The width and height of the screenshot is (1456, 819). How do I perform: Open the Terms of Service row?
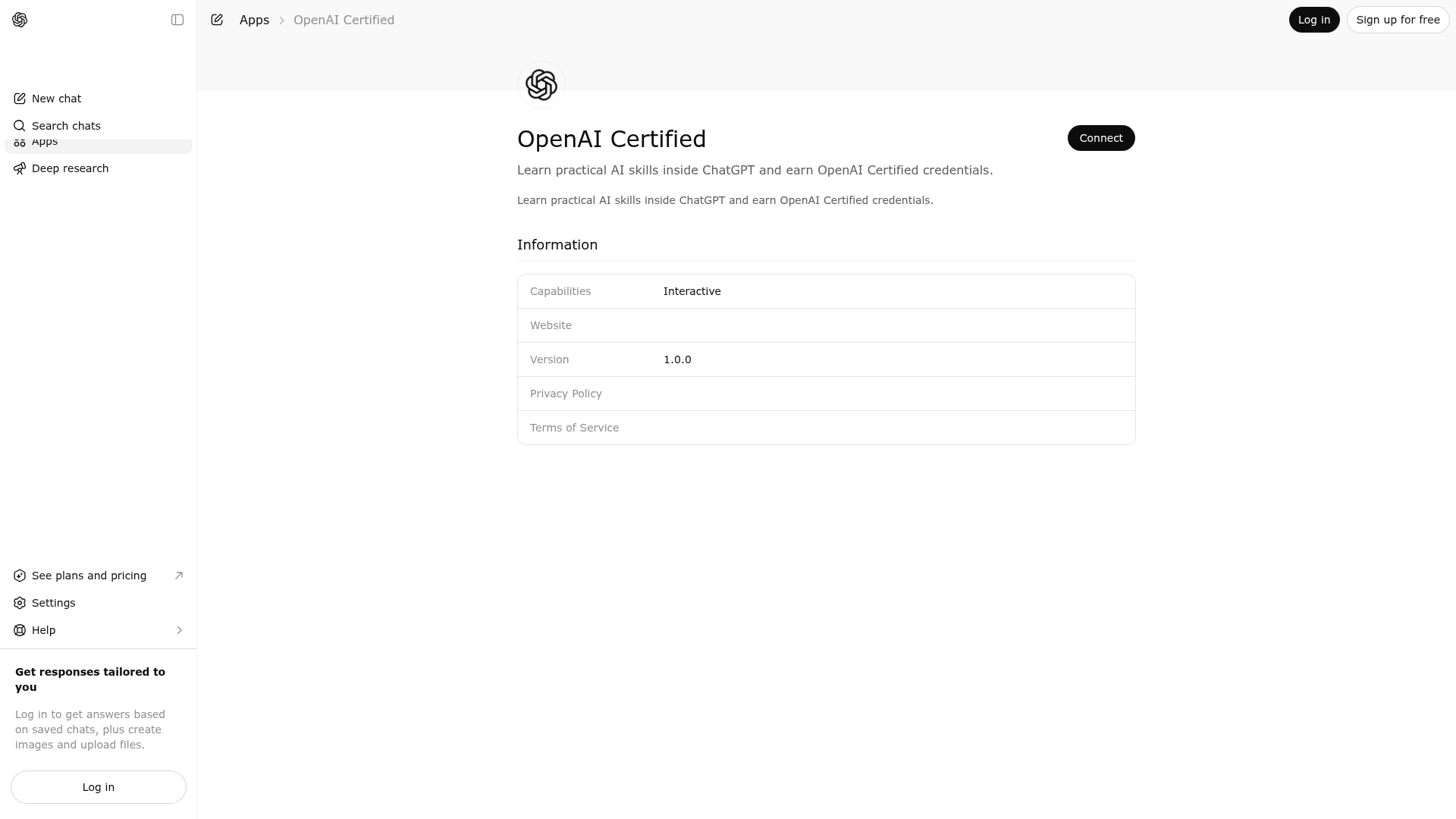[826, 428]
